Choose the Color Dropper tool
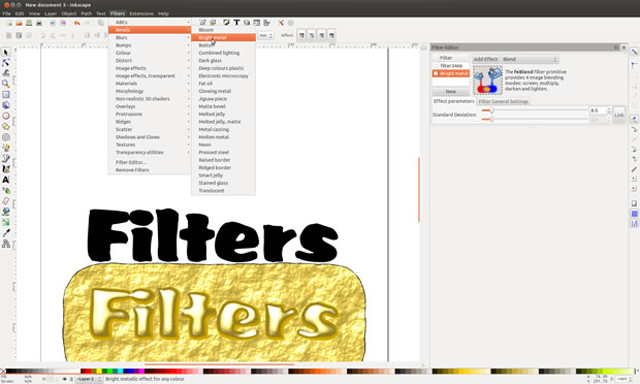Screen dimensions: 640x384 [6, 233]
